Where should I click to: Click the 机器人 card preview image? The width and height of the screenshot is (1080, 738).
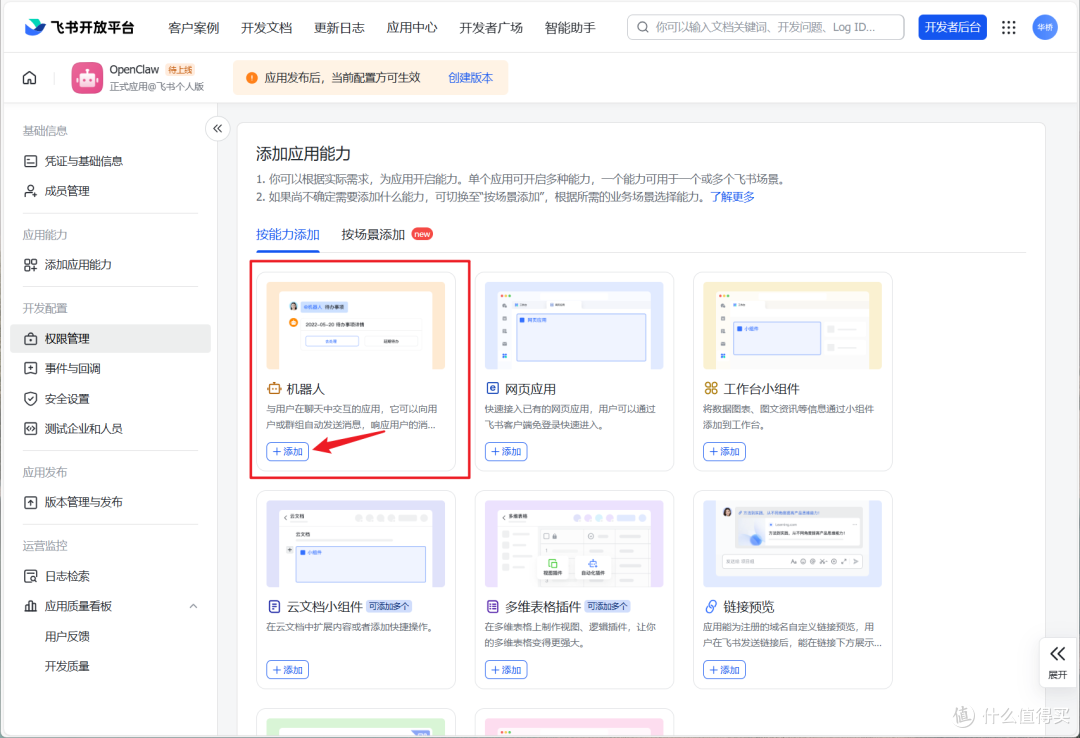(x=355, y=325)
